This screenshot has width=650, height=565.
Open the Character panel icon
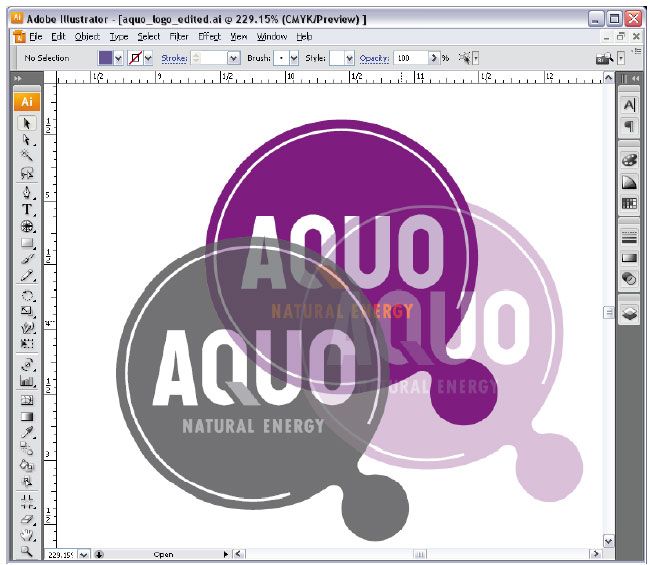(629, 105)
